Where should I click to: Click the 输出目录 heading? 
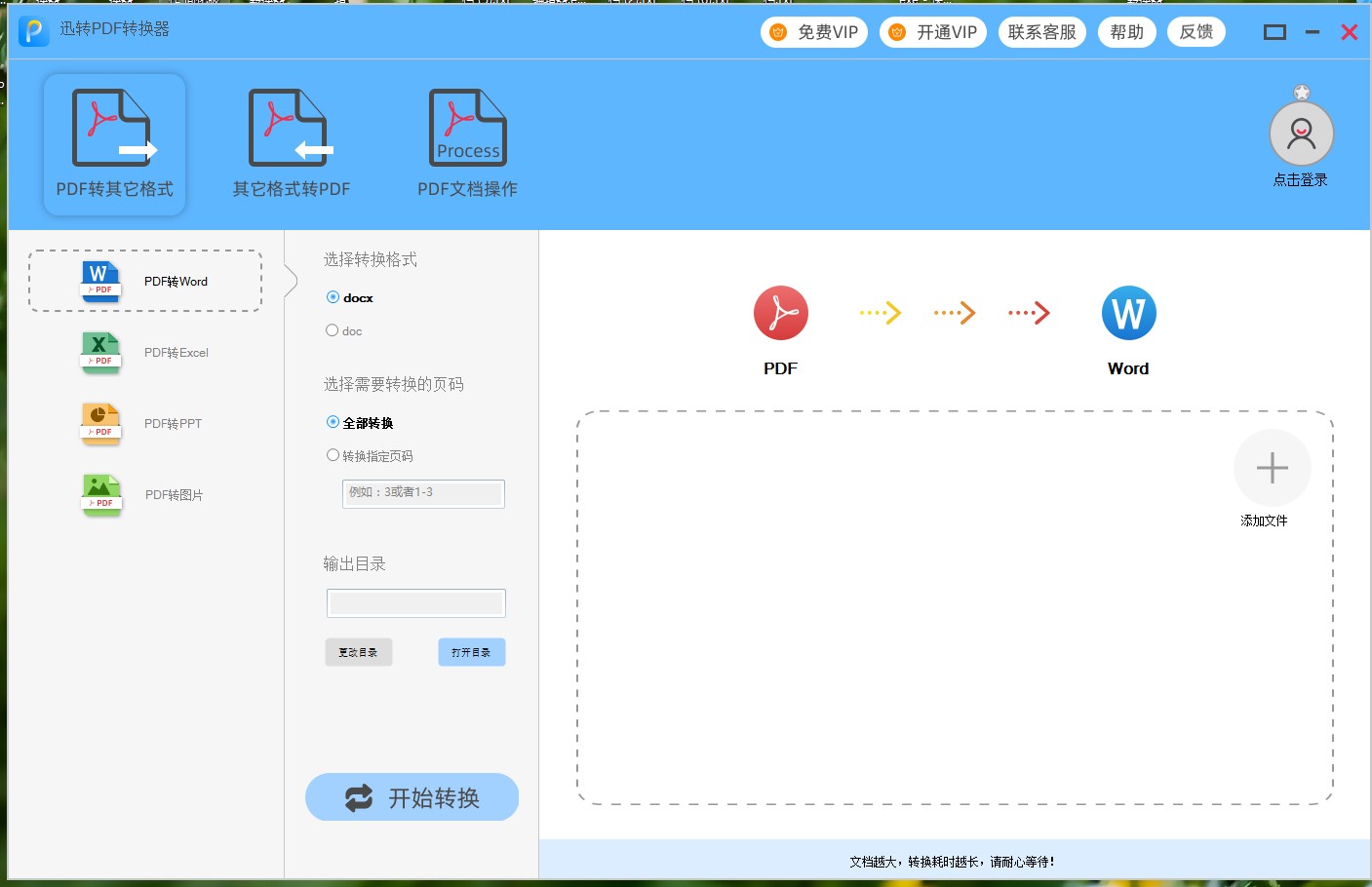point(355,563)
